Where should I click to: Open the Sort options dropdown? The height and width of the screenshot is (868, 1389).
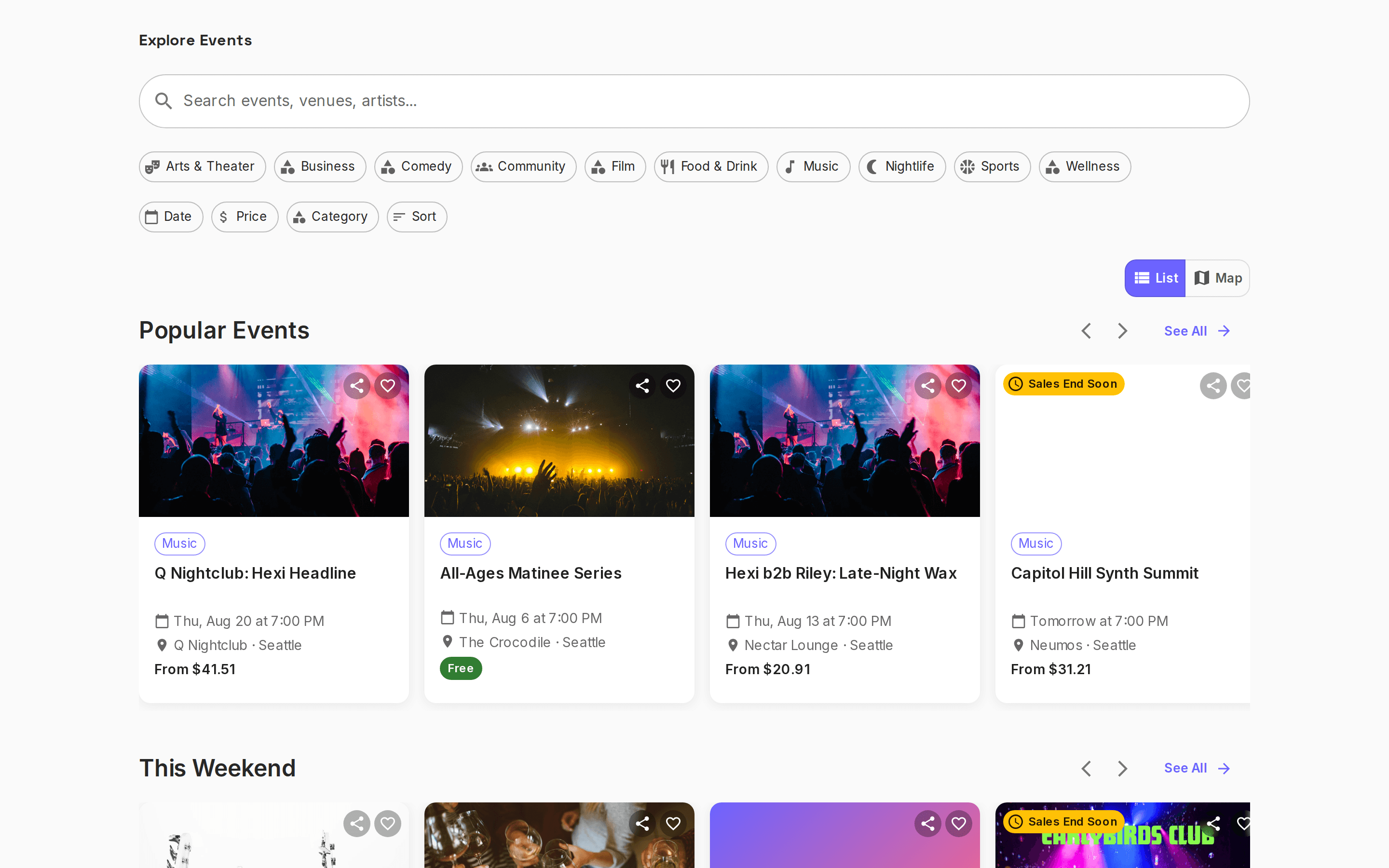coord(417,217)
